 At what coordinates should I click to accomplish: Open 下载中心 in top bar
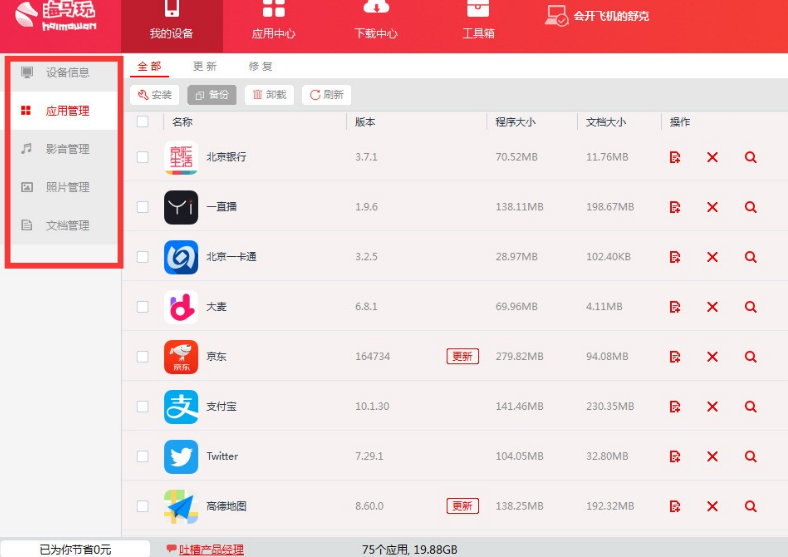375,22
